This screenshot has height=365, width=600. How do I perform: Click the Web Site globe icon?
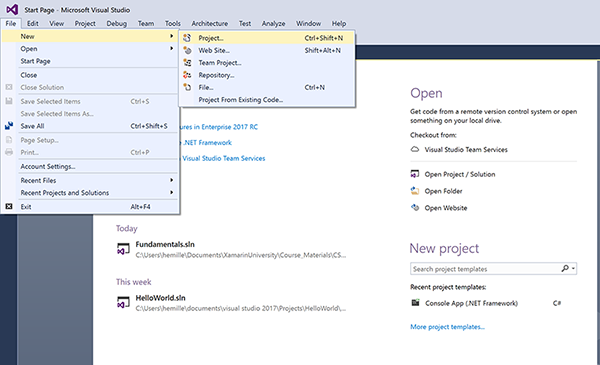(x=187, y=50)
